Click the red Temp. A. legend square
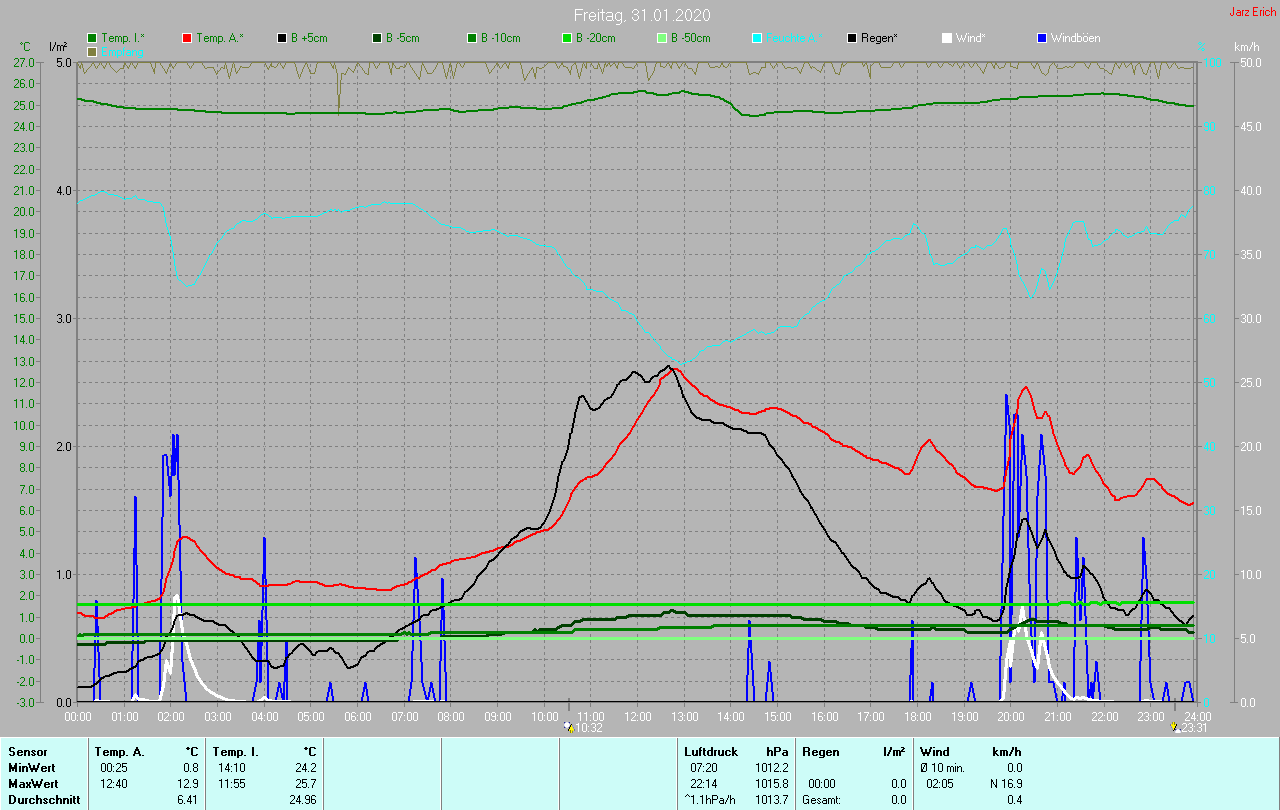Viewport: 1280px width, 810px height. point(187,38)
